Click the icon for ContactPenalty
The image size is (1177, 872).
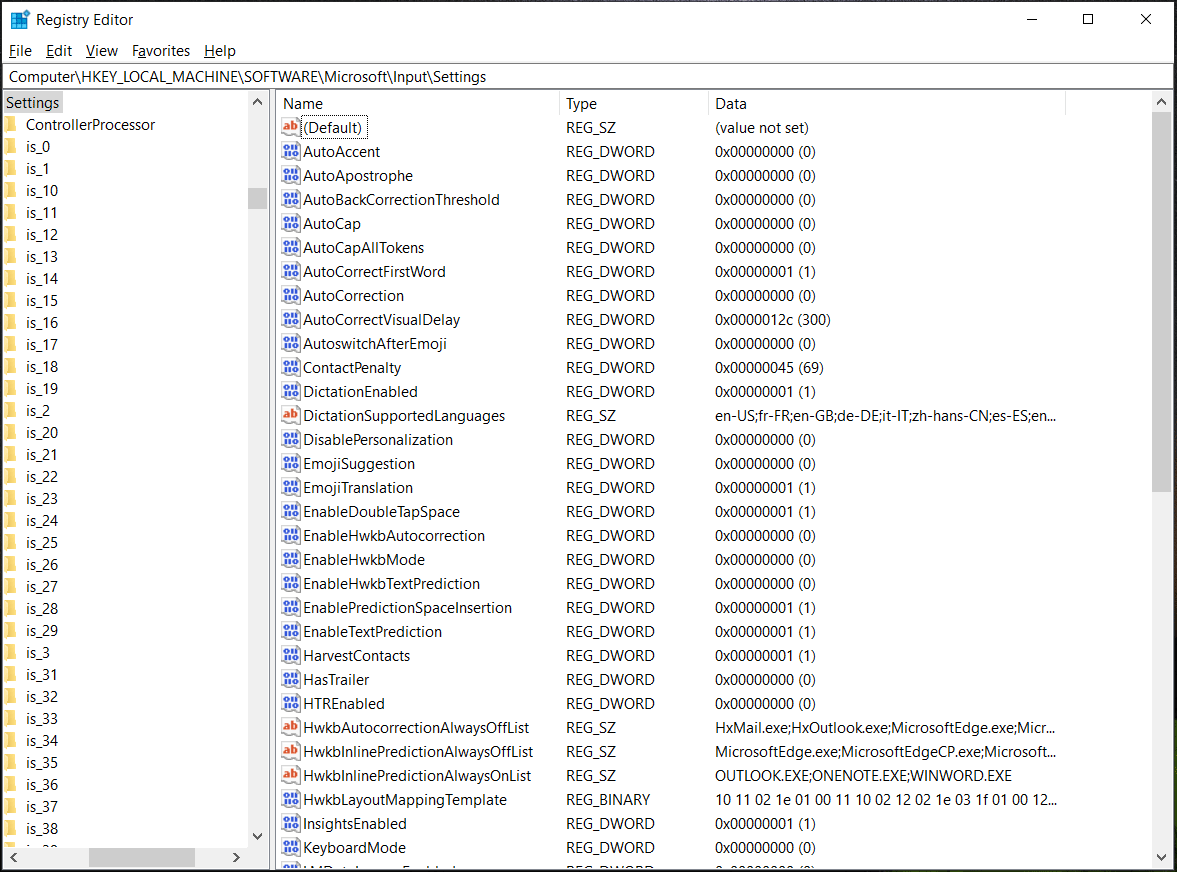290,367
